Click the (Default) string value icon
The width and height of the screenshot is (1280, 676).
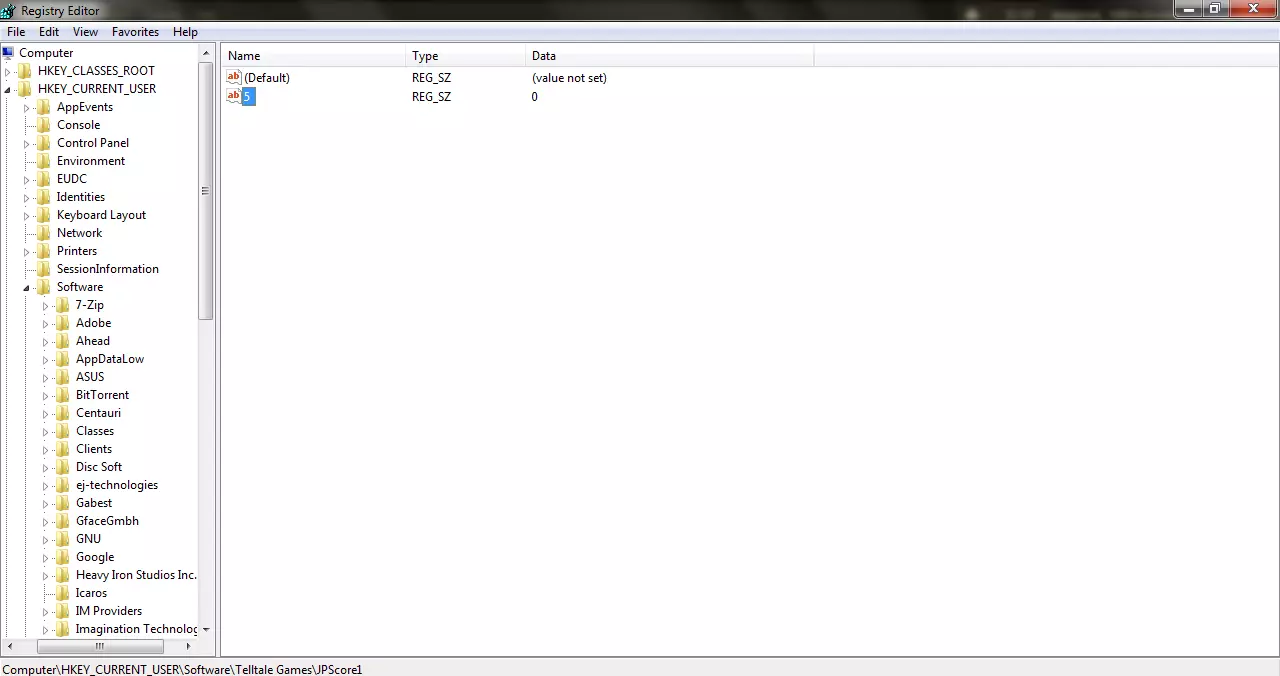(234, 77)
